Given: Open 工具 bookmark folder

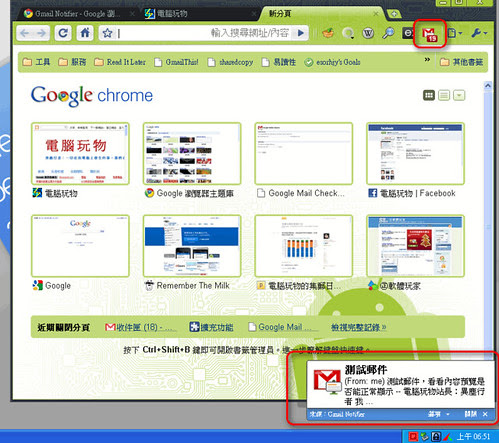Looking at the screenshot, I should pyautogui.click(x=36, y=62).
